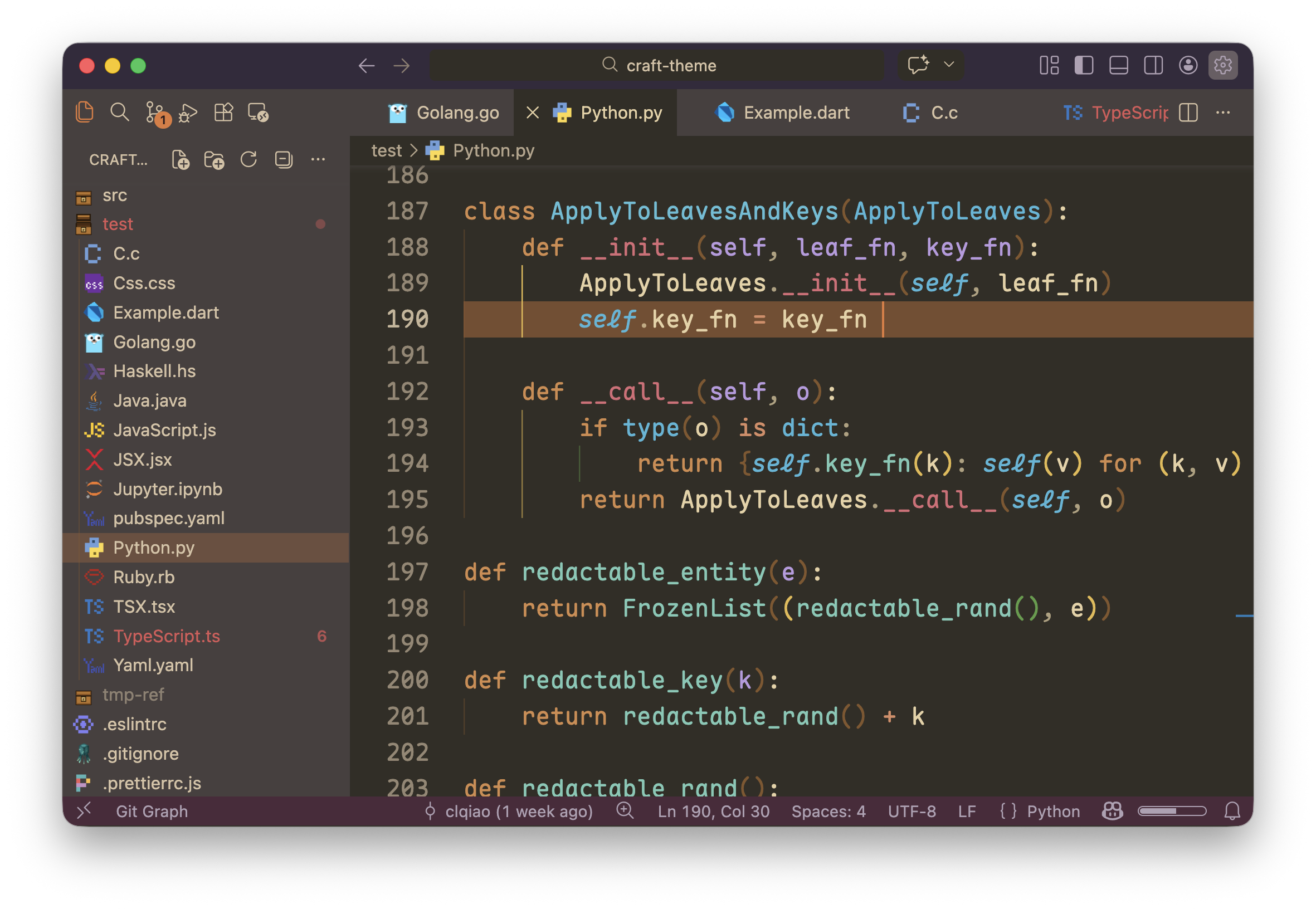
Task: Click the Search icon in activity bar
Action: (x=119, y=112)
